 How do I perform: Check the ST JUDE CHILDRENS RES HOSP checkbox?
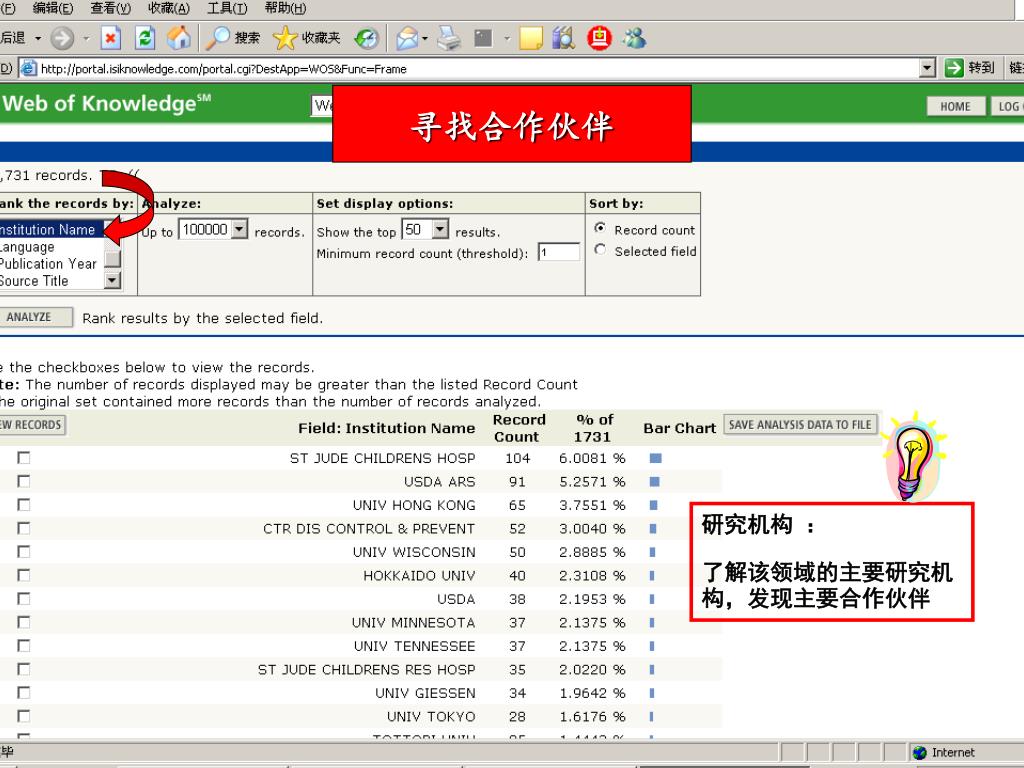[24, 669]
